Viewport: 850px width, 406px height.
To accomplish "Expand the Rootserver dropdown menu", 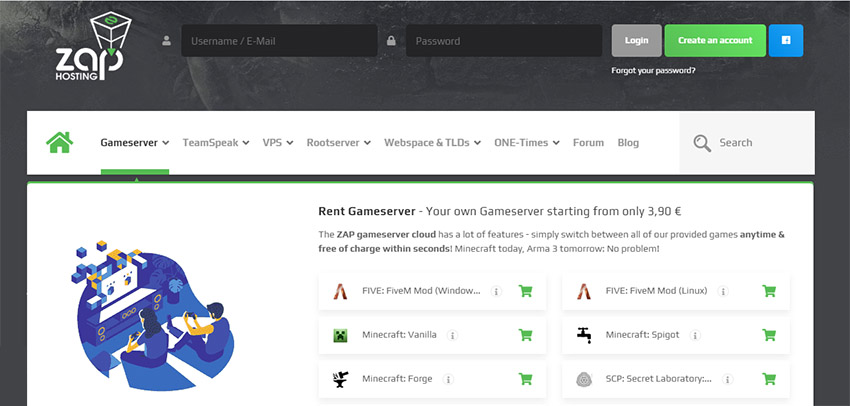I will pos(339,143).
